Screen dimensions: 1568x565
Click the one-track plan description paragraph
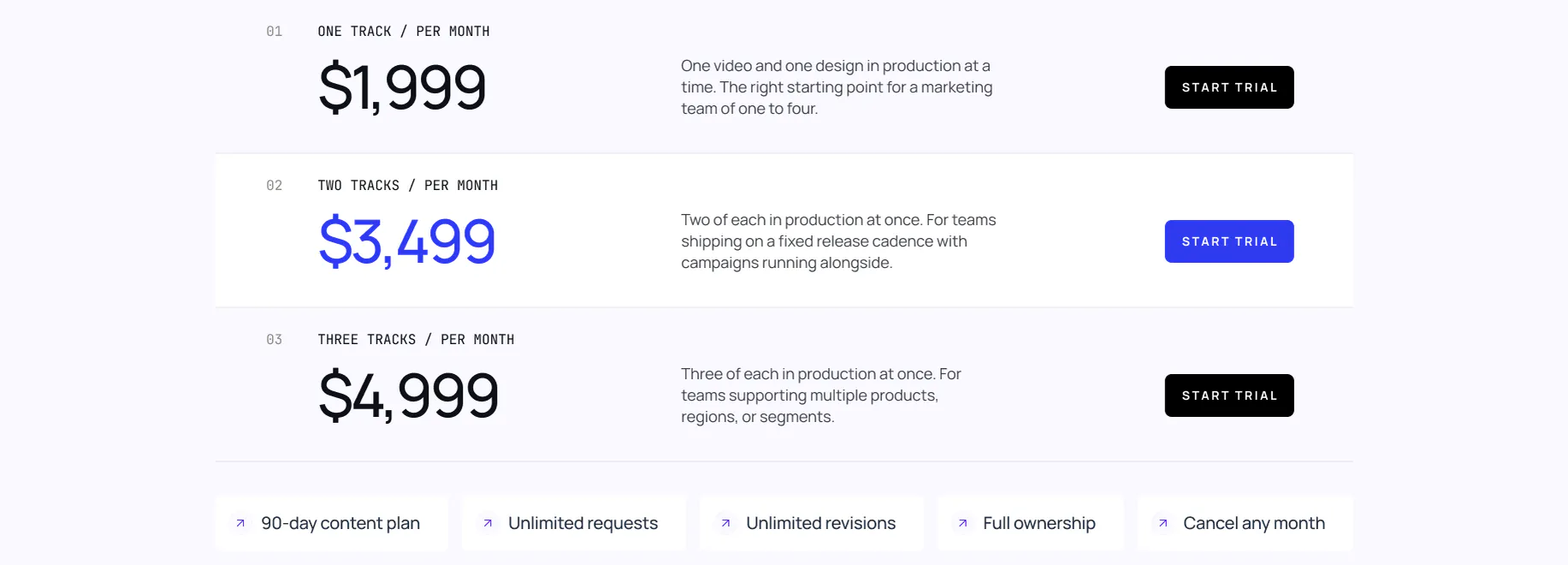837,87
